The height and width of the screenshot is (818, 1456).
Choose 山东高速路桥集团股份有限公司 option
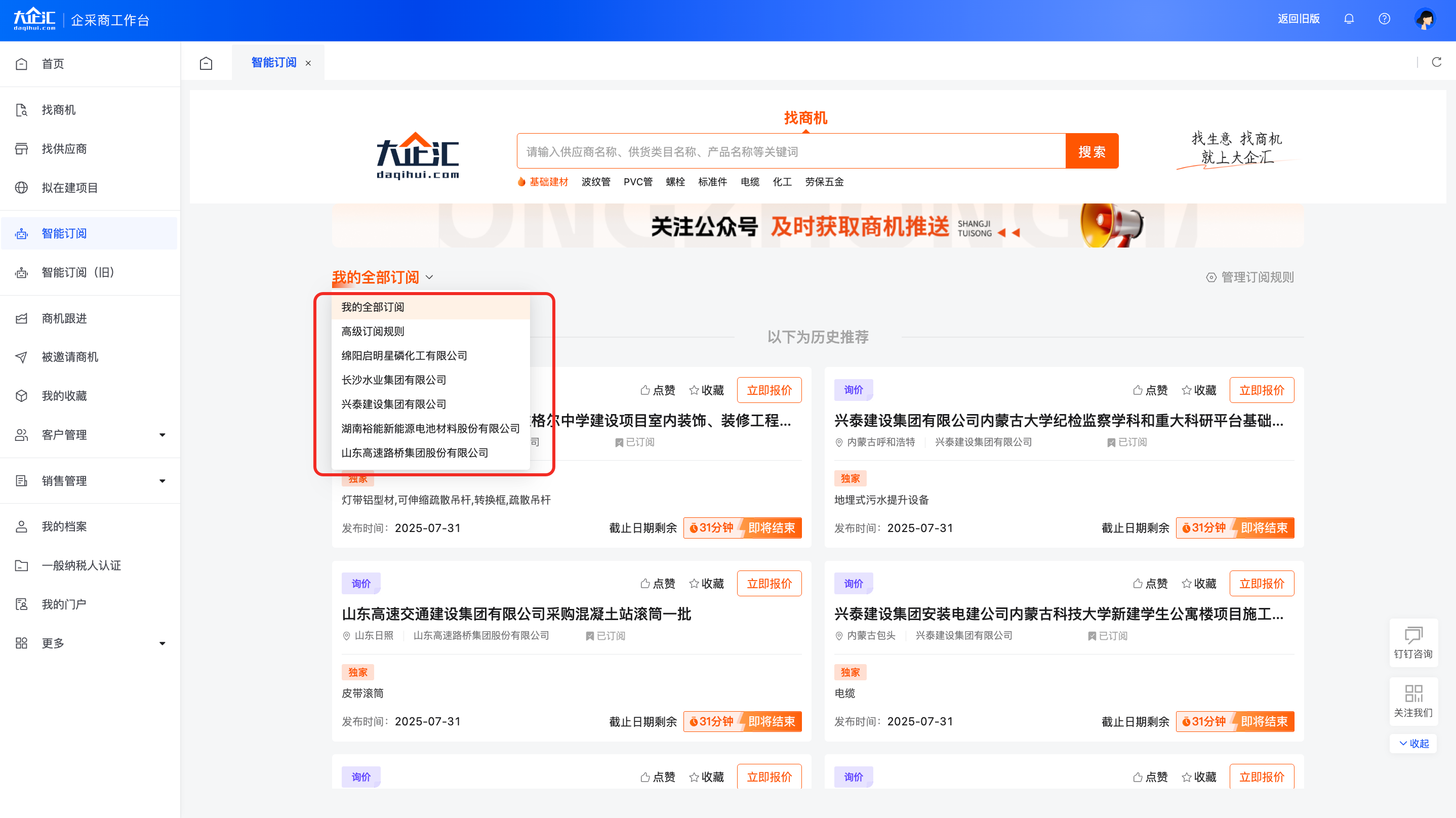(x=431, y=453)
